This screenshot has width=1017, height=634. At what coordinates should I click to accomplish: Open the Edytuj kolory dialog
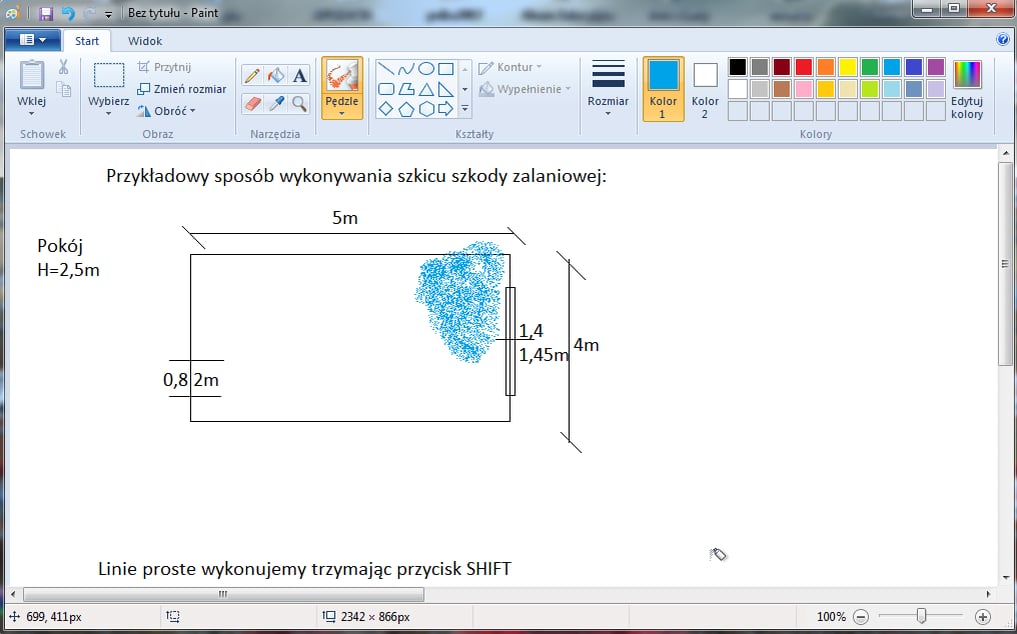(x=967, y=89)
